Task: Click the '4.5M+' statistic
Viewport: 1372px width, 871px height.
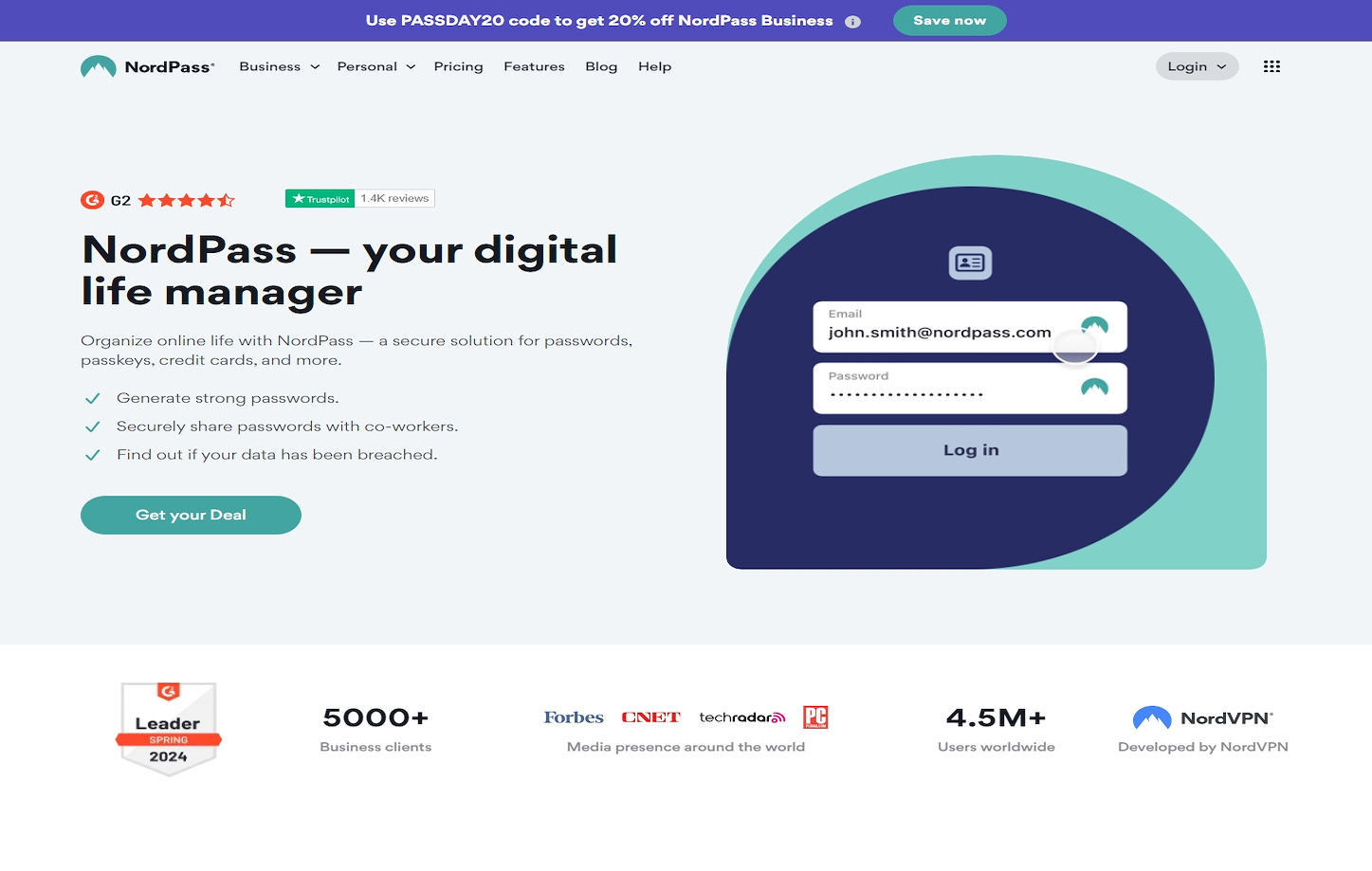Action: (x=997, y=717)
